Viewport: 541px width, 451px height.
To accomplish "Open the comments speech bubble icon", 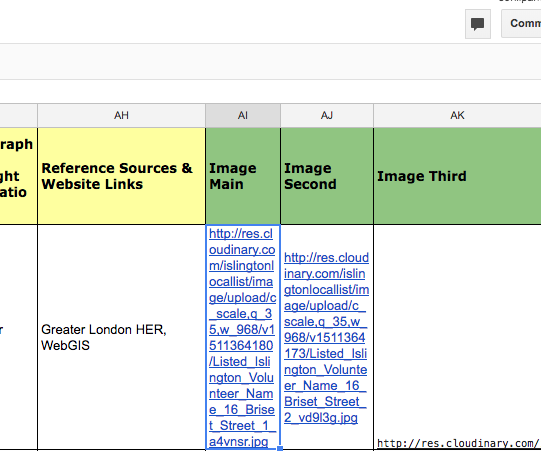I will point(478,24).
